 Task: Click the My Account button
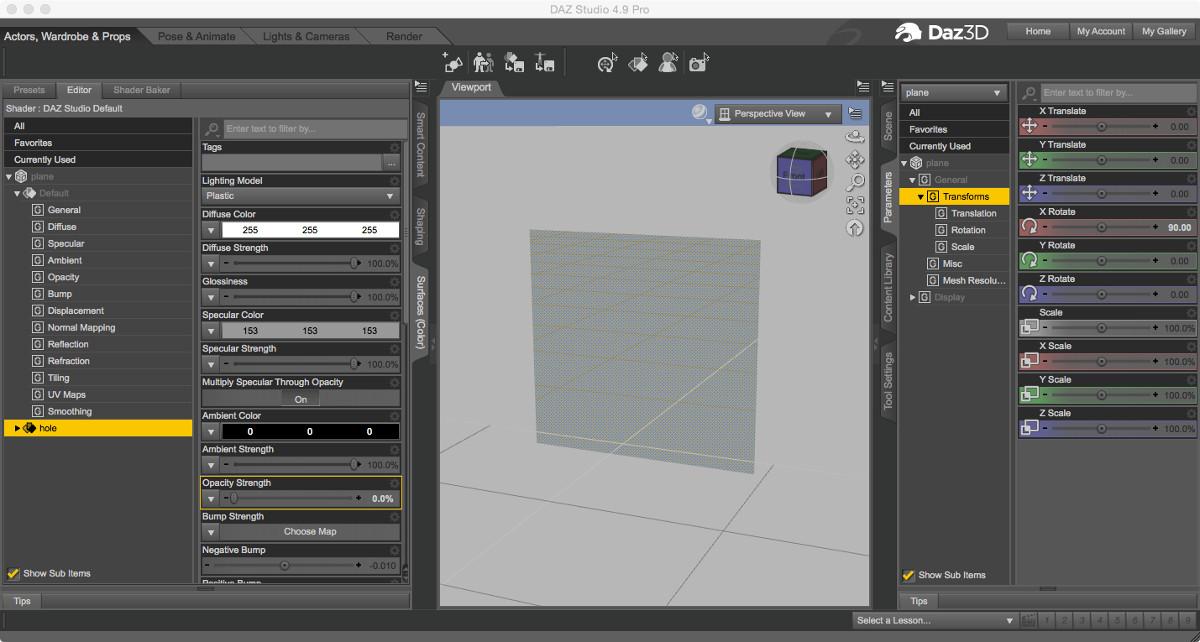coord(1101,31)
